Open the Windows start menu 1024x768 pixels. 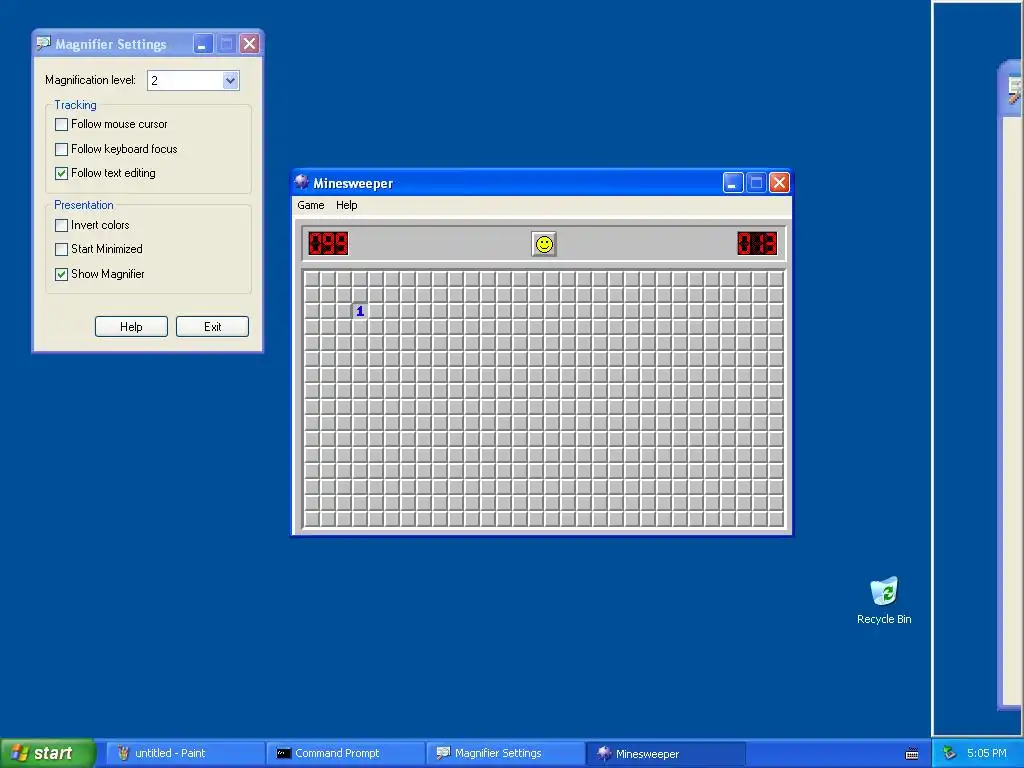click(48, 753)
